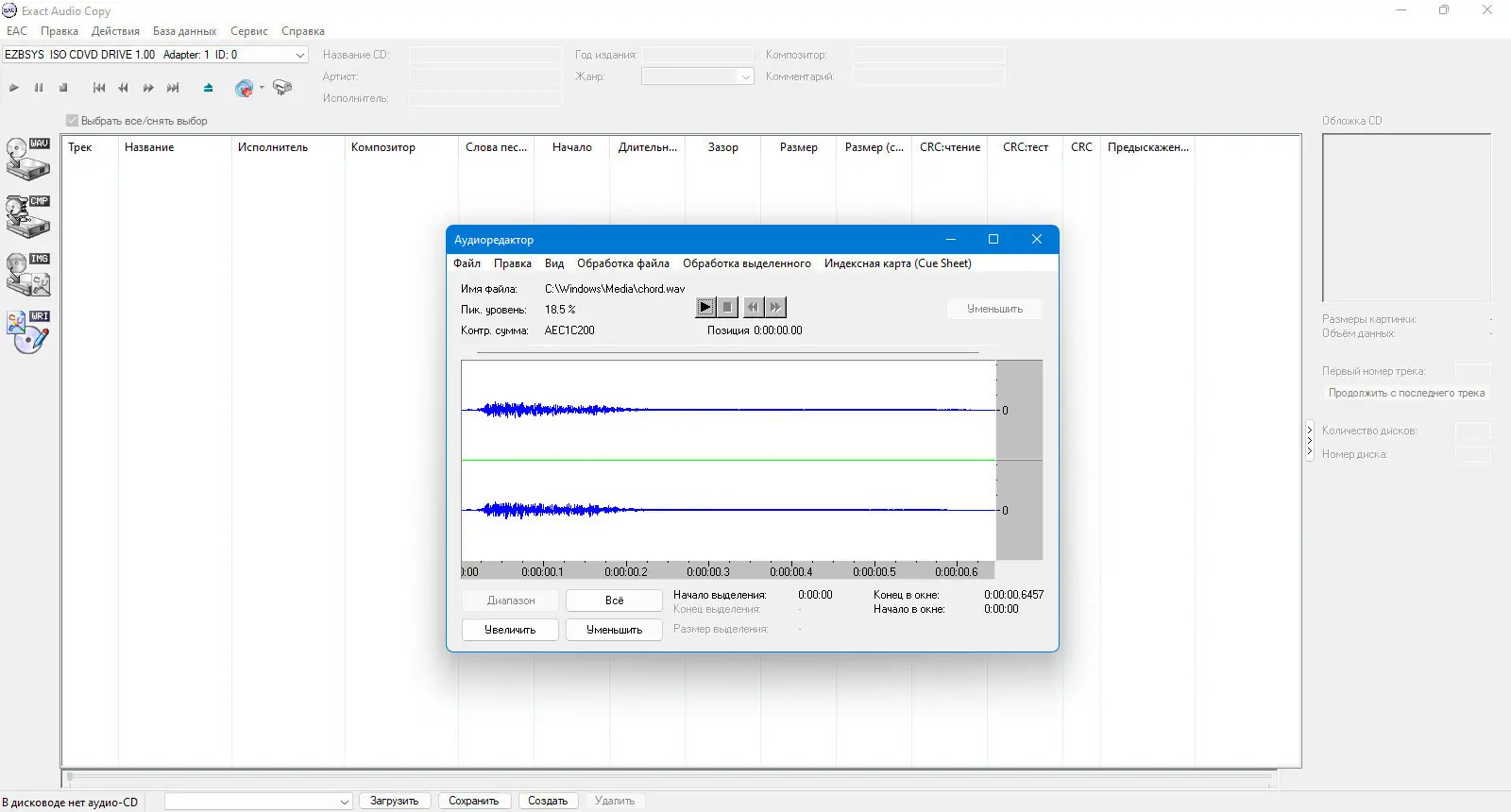
Task: Open the profile dropdown in status bar
Action: coord(258,801)
